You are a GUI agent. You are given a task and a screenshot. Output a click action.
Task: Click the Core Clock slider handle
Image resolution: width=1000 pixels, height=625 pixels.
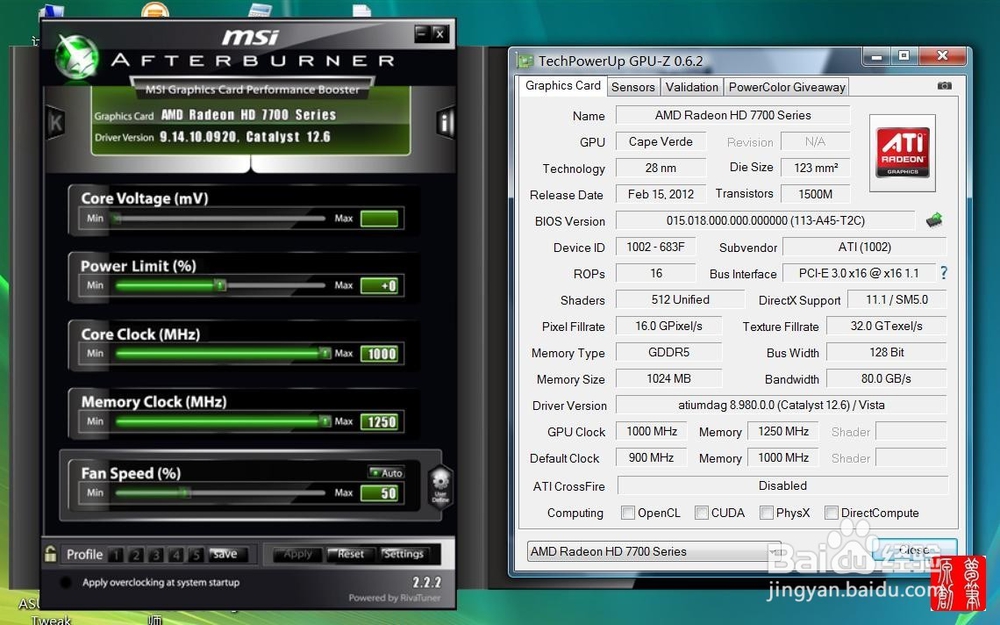pyautogui.click(x=325, y=353)
